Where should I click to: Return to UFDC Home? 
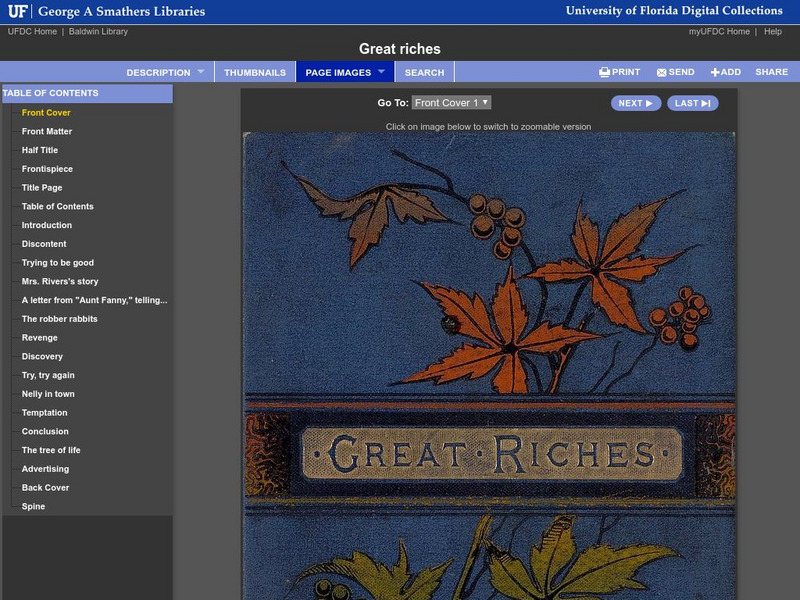pyautogui.click(x=31, y=31)
